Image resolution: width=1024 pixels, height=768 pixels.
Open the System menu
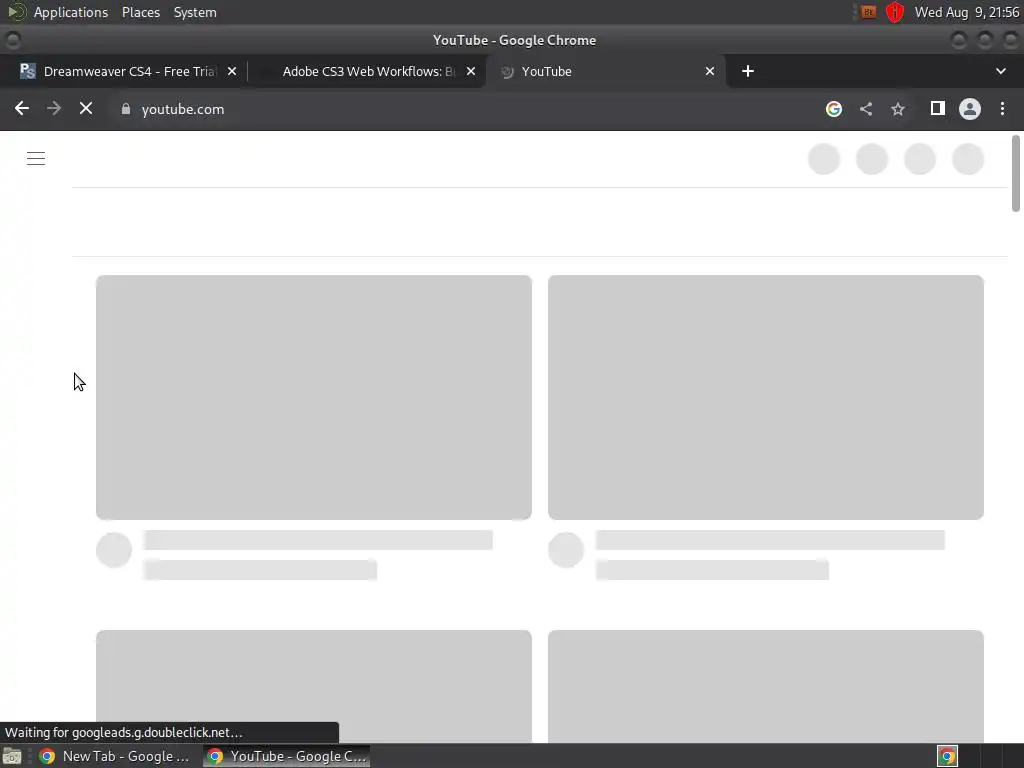[195, 12]
